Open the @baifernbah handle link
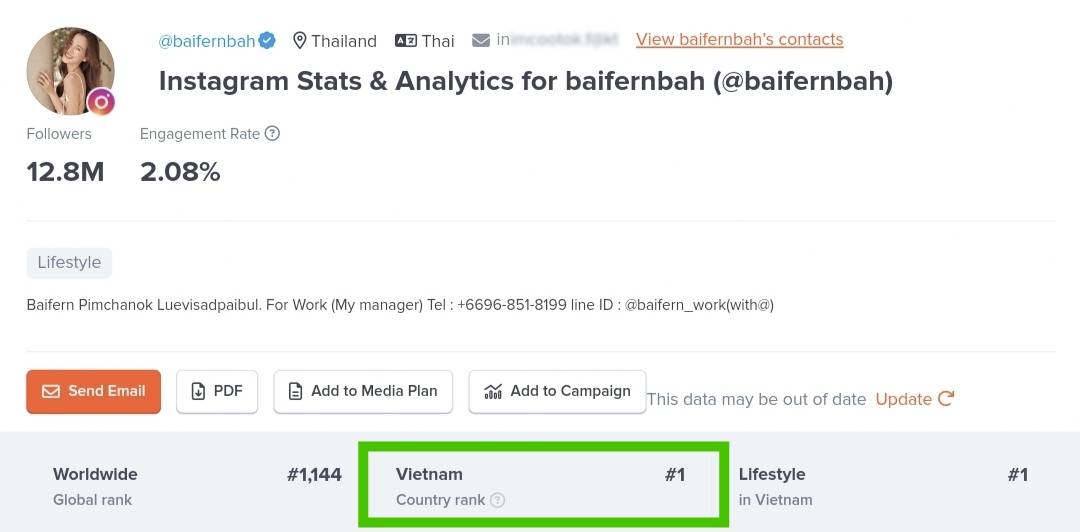 tap(207, 41)
